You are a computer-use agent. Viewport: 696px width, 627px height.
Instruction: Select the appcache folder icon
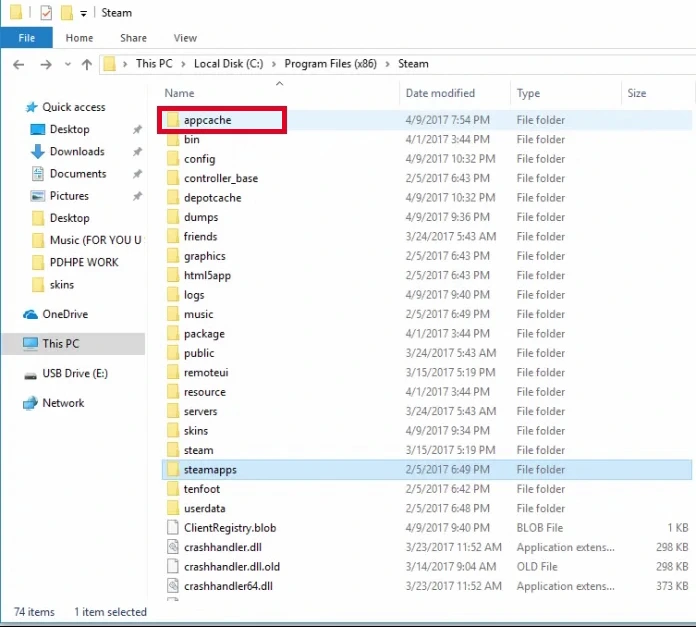(x=173, y=120)
